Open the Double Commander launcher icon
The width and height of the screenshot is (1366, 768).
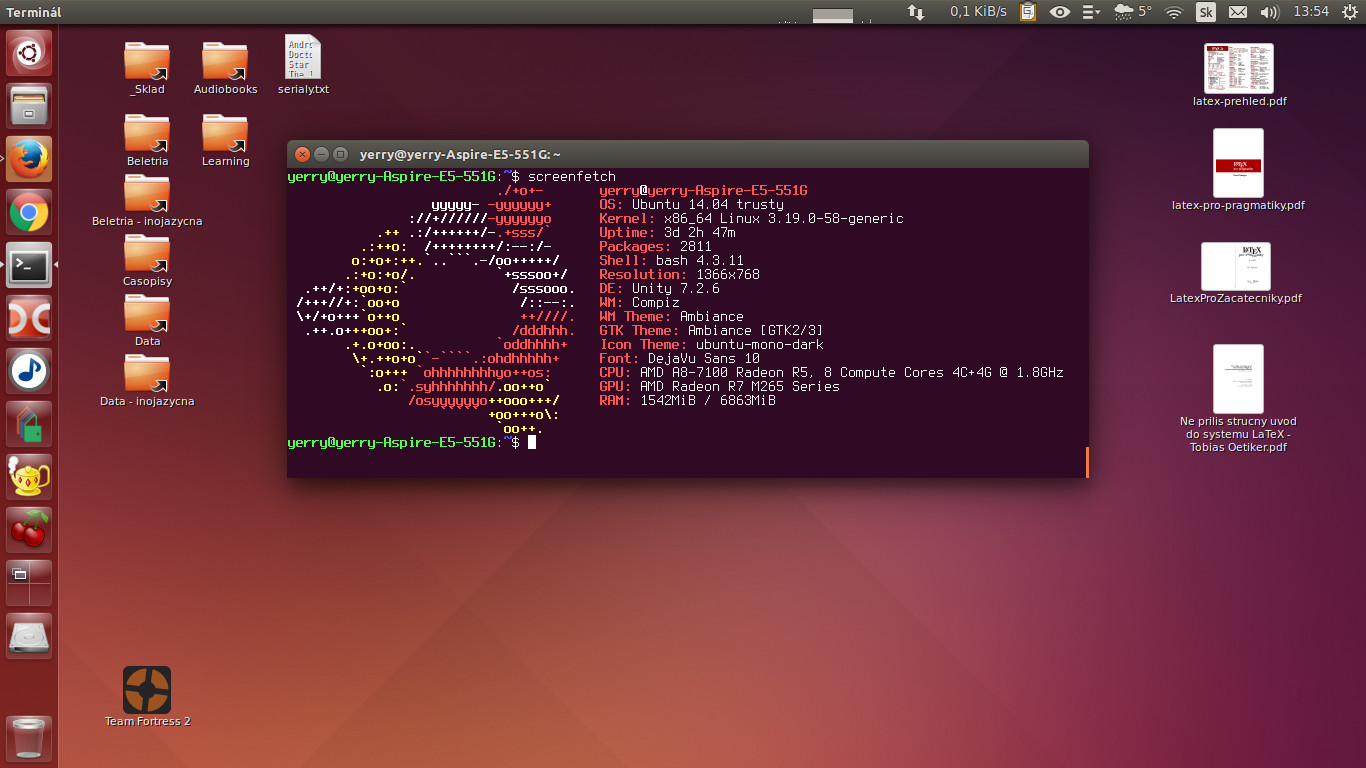pyautogui.click(x=29, y=319)
